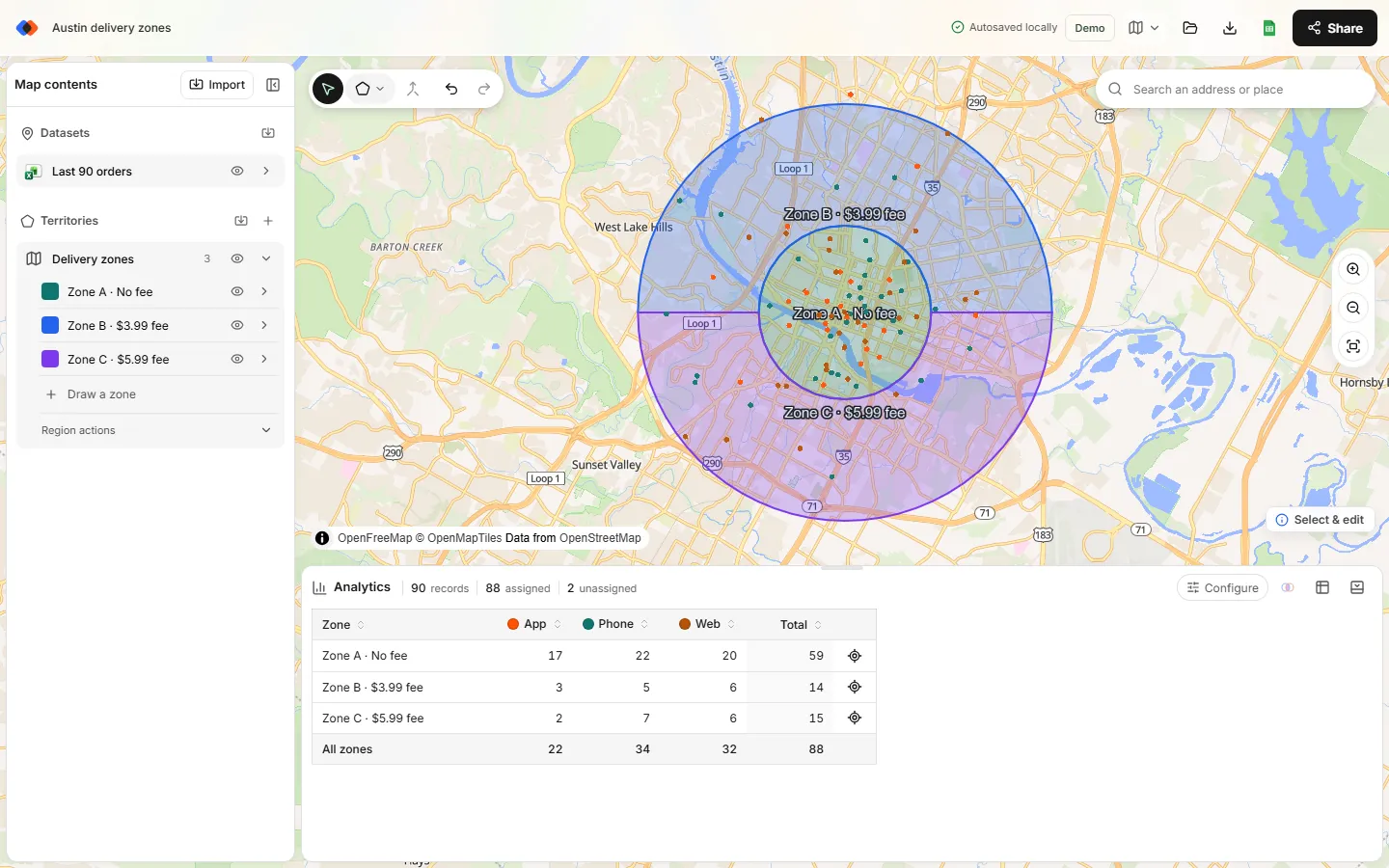Collapse the Analytics panel
The width and height of the screenshot is (1389, 868).
[x=1357, y=587]
